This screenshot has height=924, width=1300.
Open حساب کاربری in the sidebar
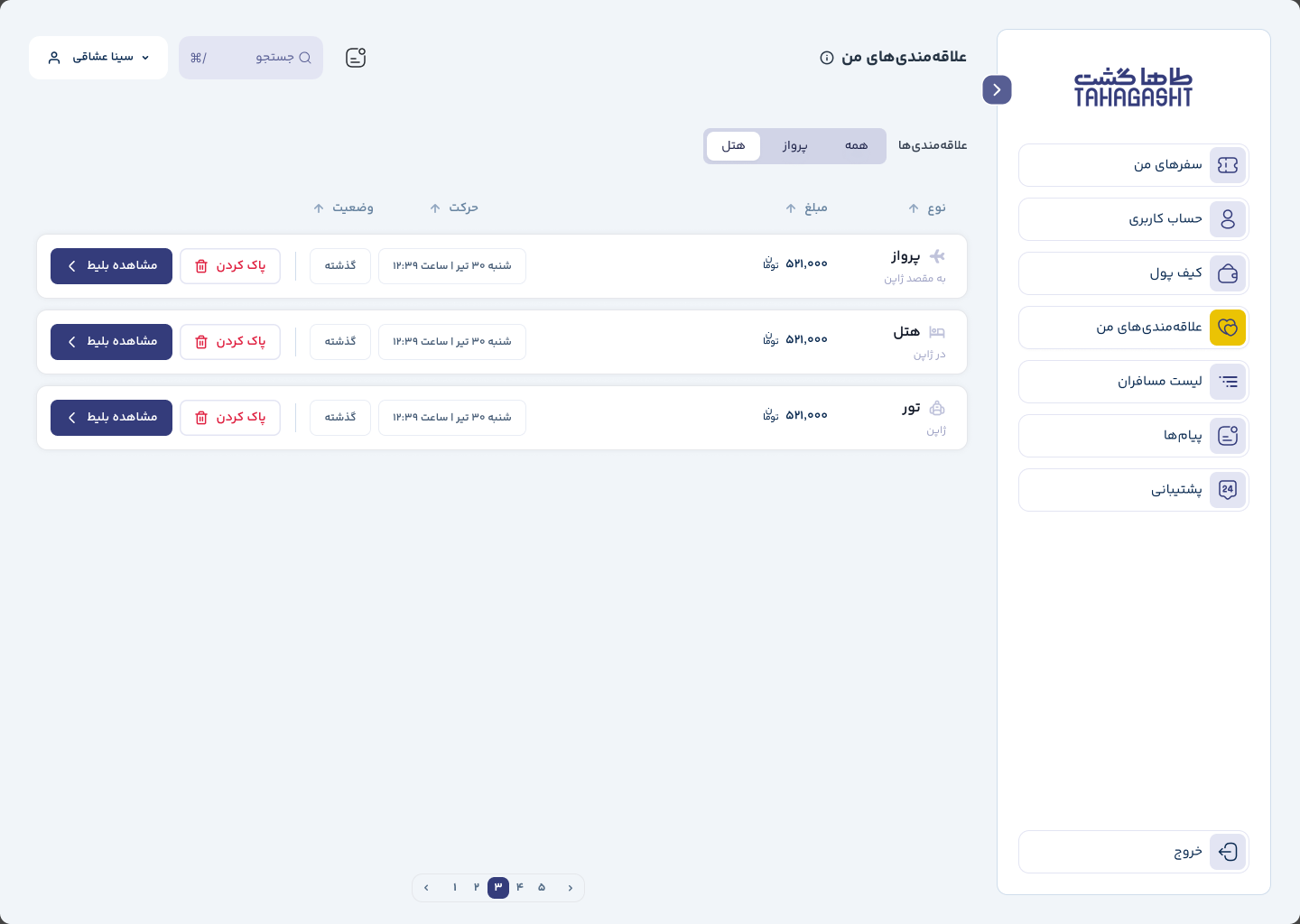coord(1134,219)
